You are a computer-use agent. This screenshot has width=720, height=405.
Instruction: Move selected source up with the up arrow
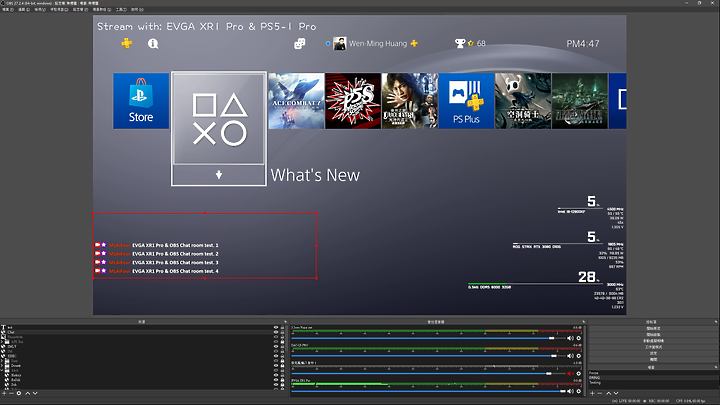tap(28, 393)
